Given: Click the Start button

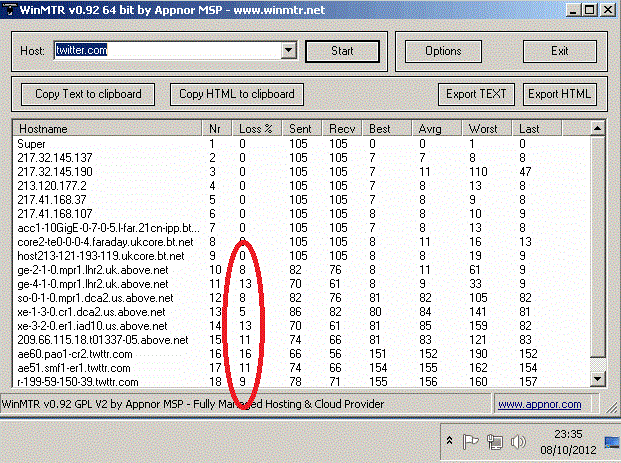Looking at the screenshot, I should pyautogui.click(x=342, y=51).
